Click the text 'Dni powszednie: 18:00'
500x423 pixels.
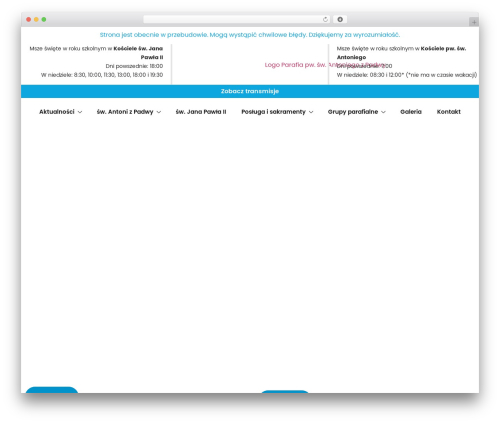(x=134, y=66)
